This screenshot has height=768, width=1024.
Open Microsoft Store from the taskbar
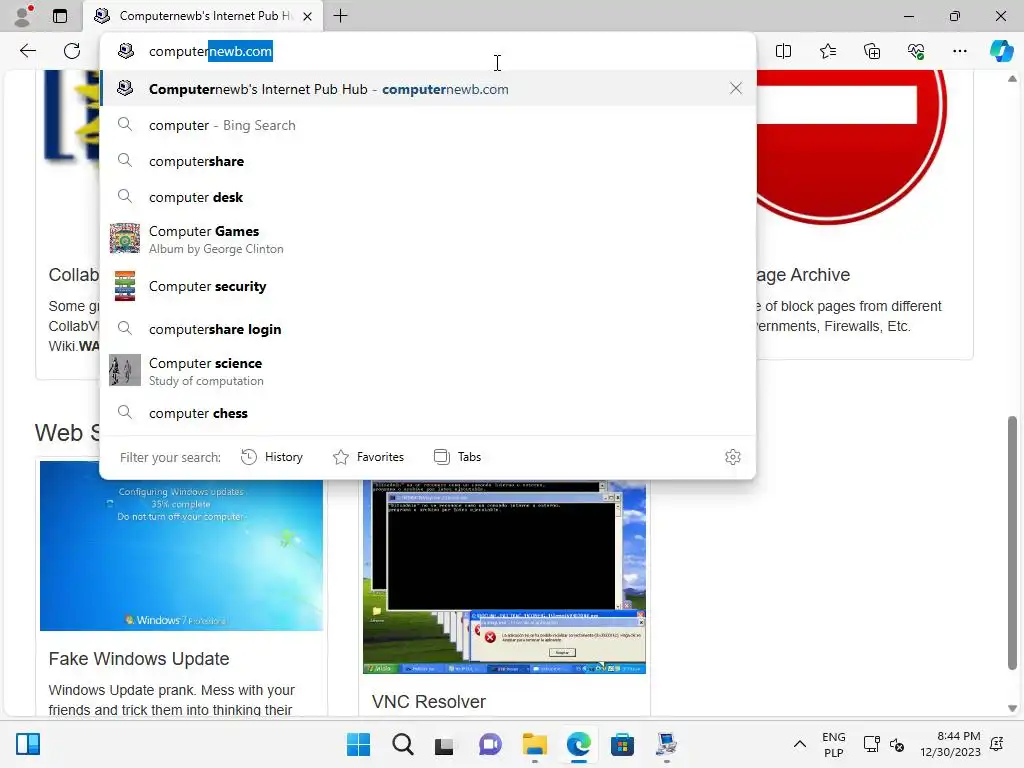point(622,744)
